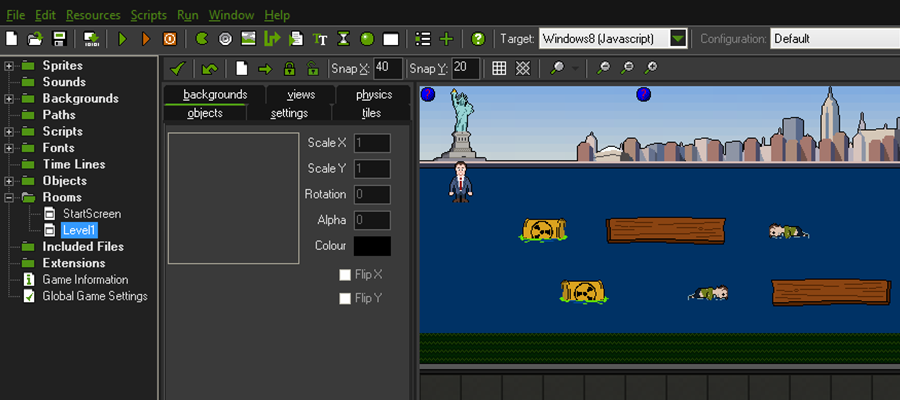The image size is (900, 400).
Task: Create a new object with green ball
Action: point(367,39)
